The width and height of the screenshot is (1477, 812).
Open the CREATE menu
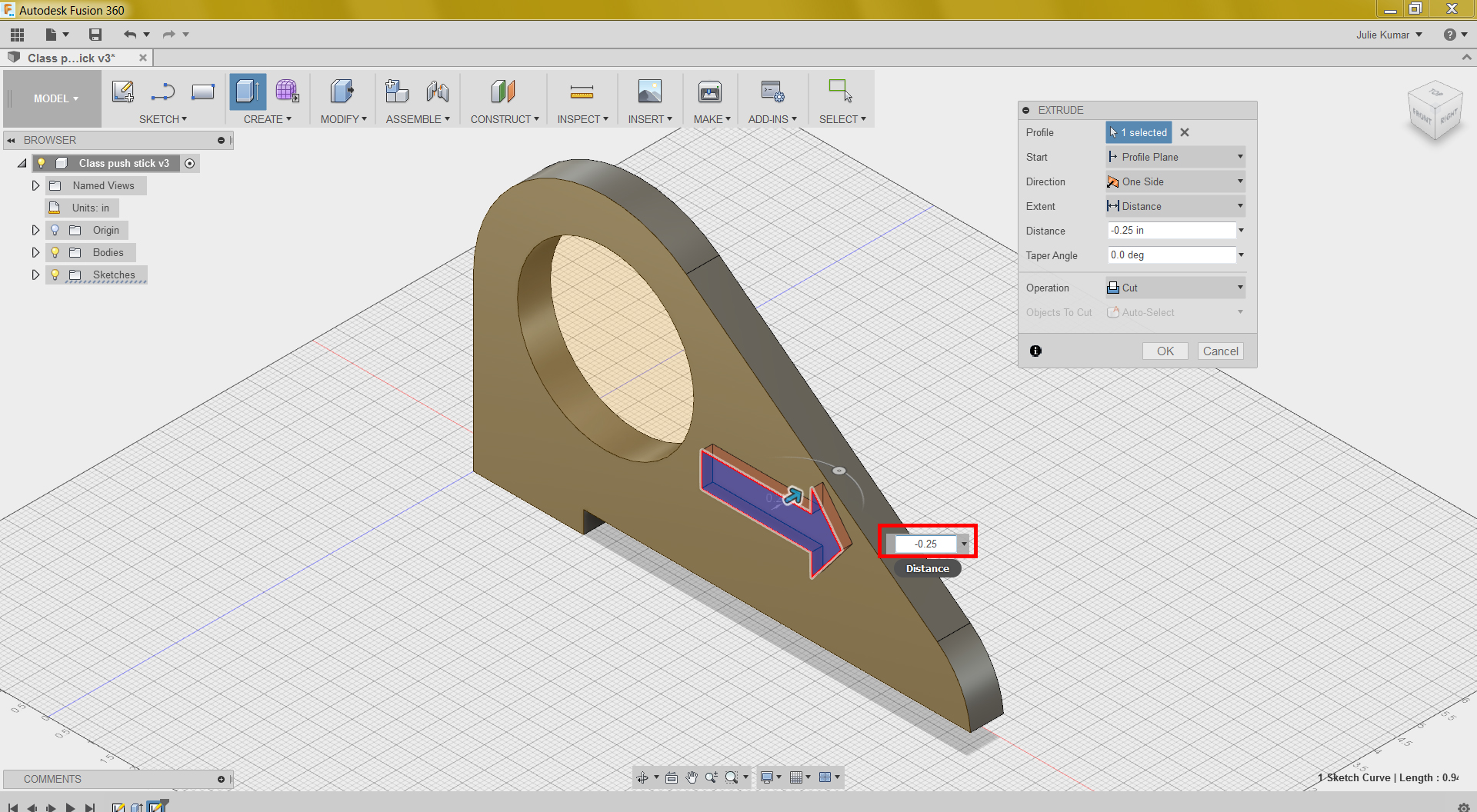click(268, 119)
